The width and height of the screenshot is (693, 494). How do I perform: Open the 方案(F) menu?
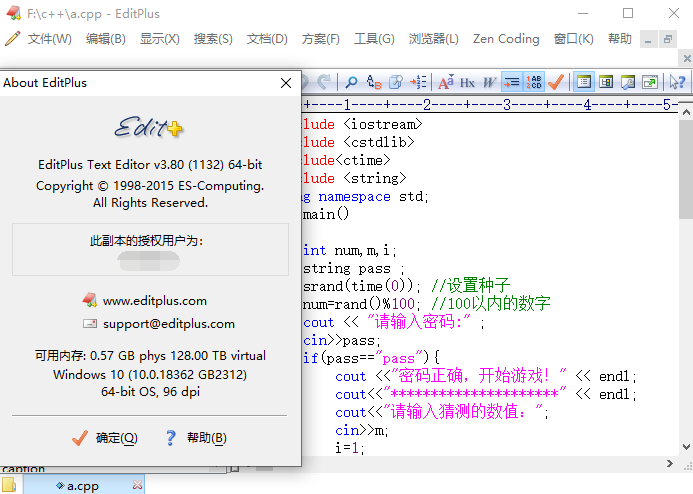tap(320, 39)
